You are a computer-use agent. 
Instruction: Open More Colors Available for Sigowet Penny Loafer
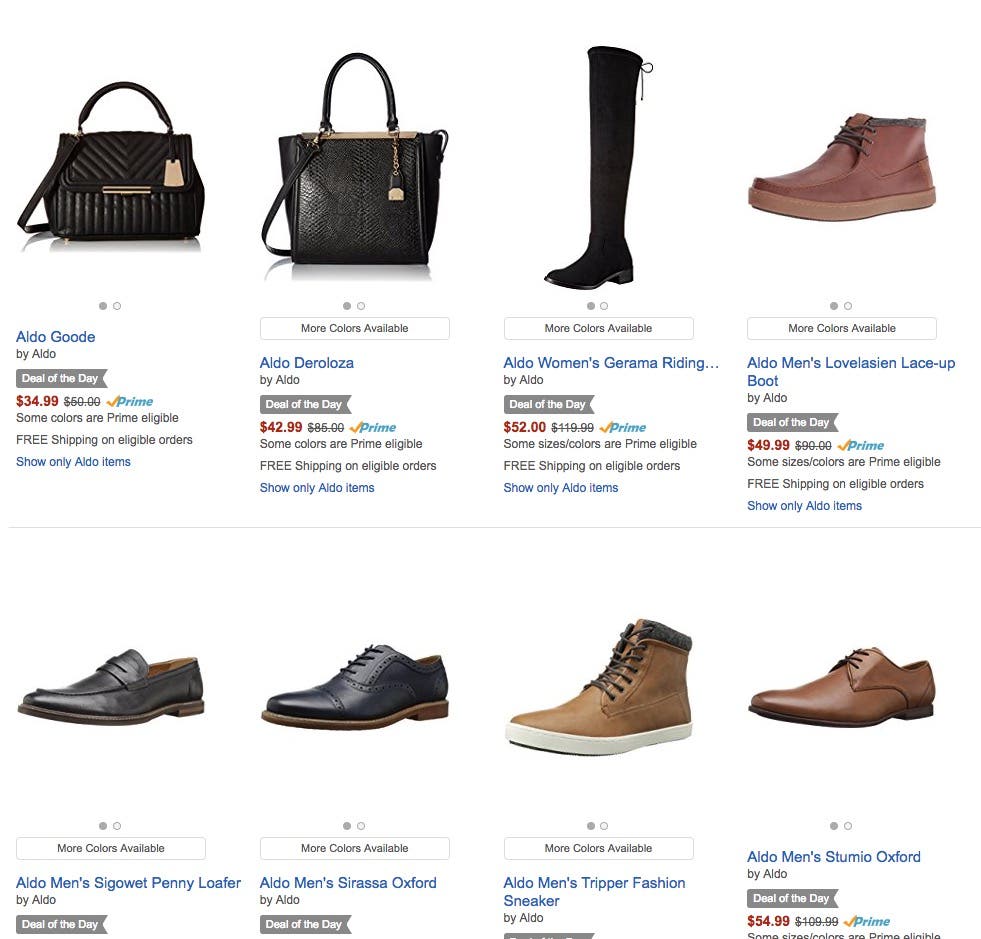(110, 848)
